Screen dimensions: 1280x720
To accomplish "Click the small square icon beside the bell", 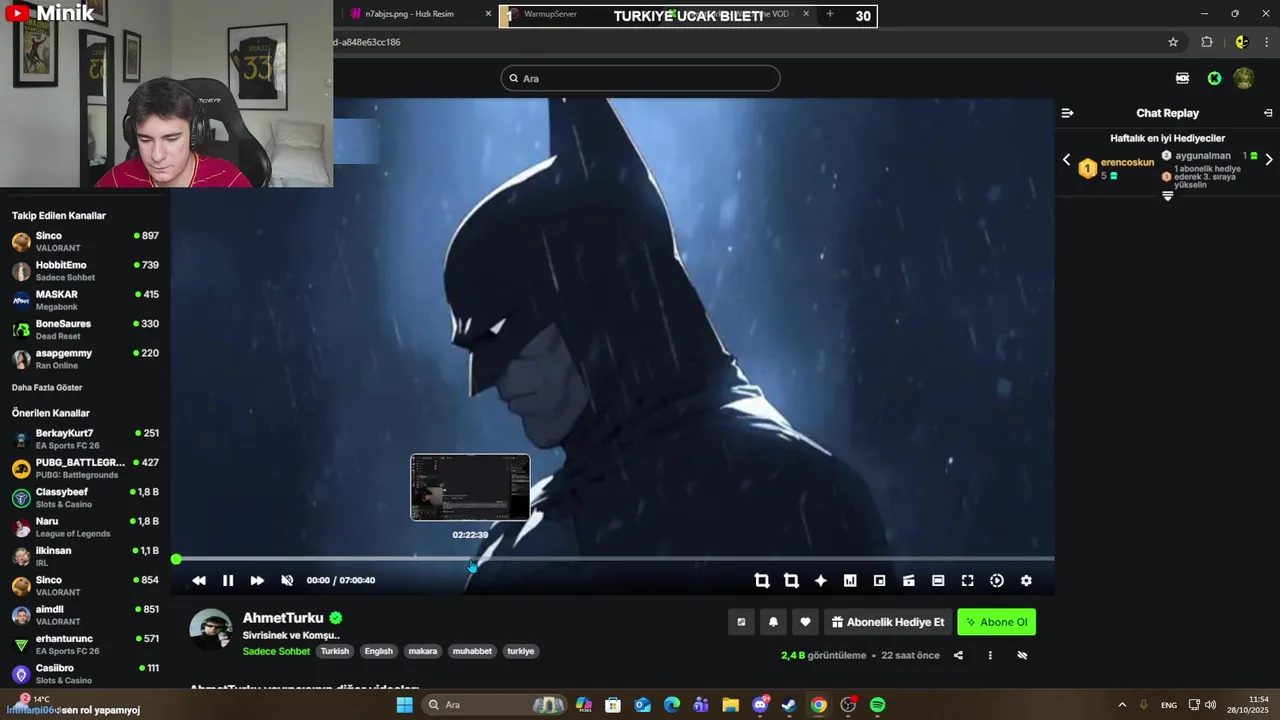I will (741, 622).
